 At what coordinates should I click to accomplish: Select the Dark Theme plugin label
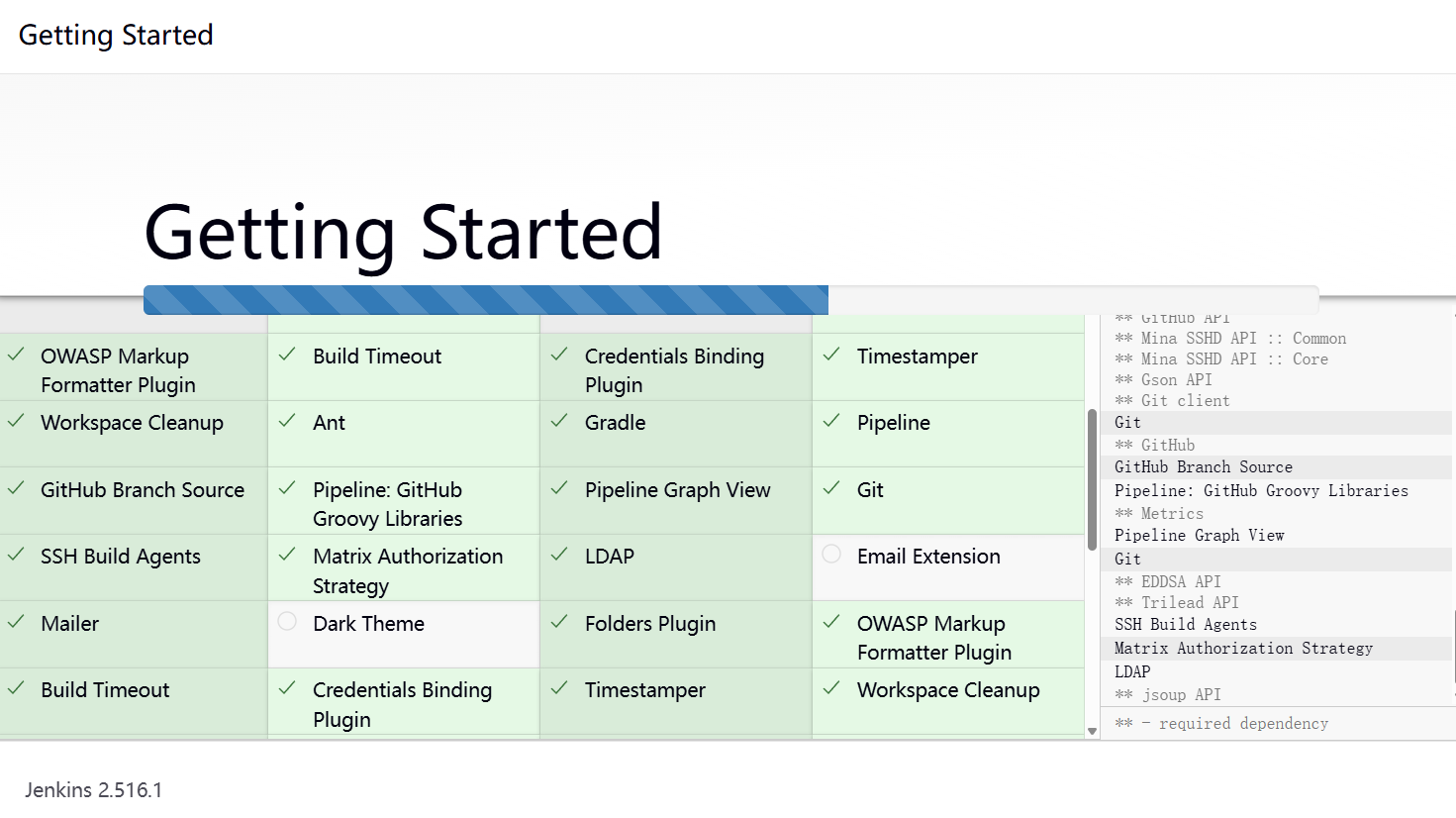click(368, 624)
